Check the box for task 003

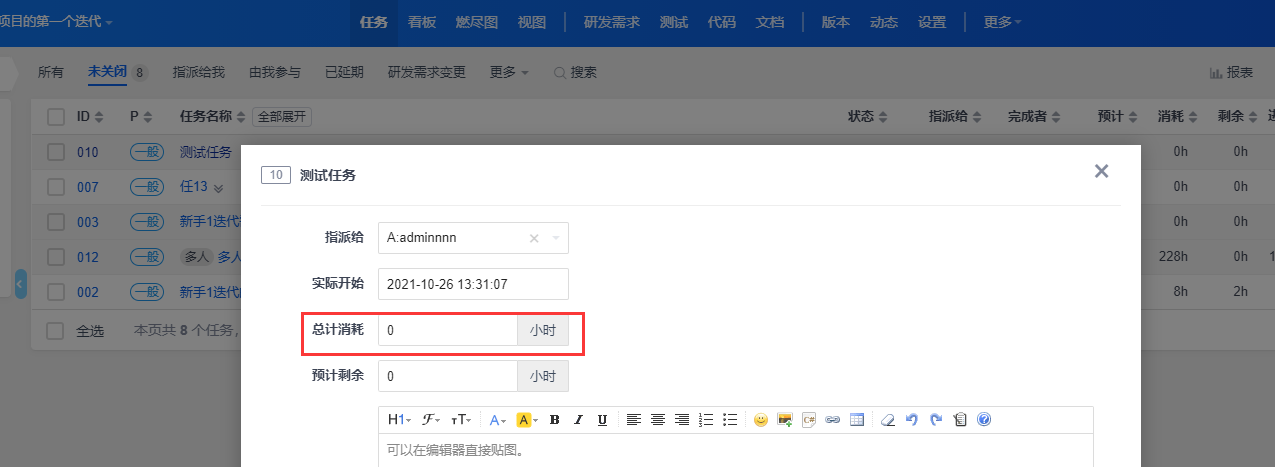(x=56, y=222)
